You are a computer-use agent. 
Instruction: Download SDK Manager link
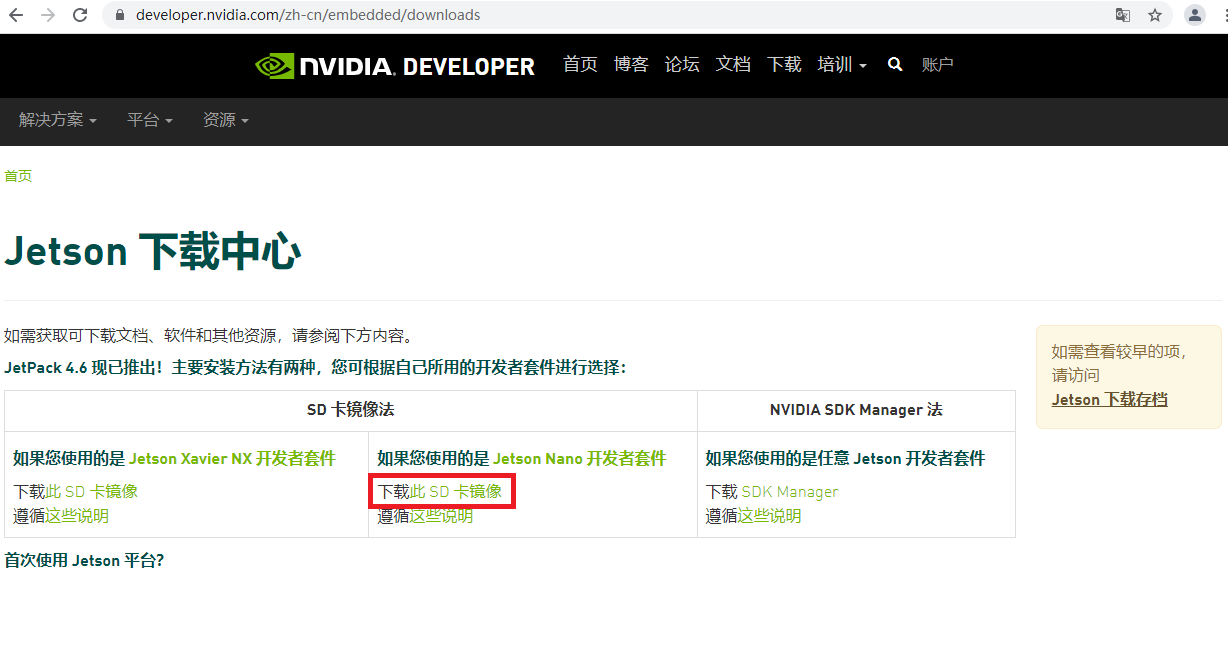790,492
